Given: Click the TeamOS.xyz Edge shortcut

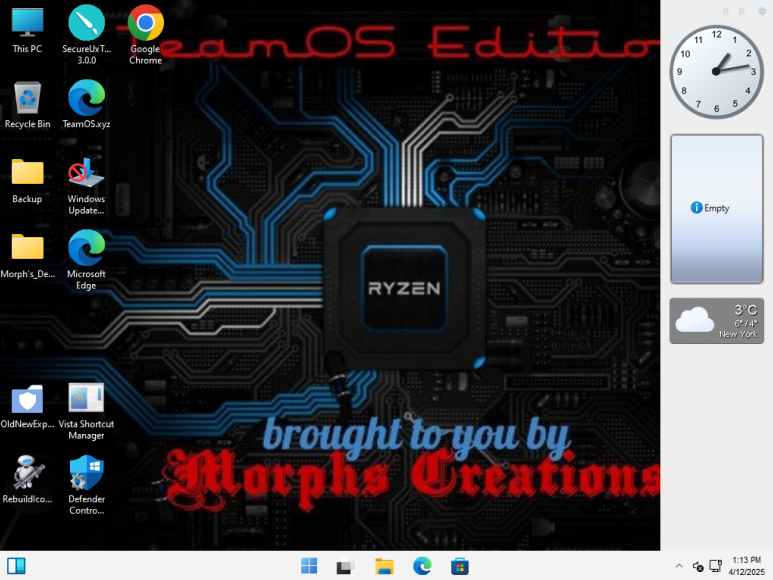Looking at the screenshot, I should pyautogui.click(x=86, y=104).
